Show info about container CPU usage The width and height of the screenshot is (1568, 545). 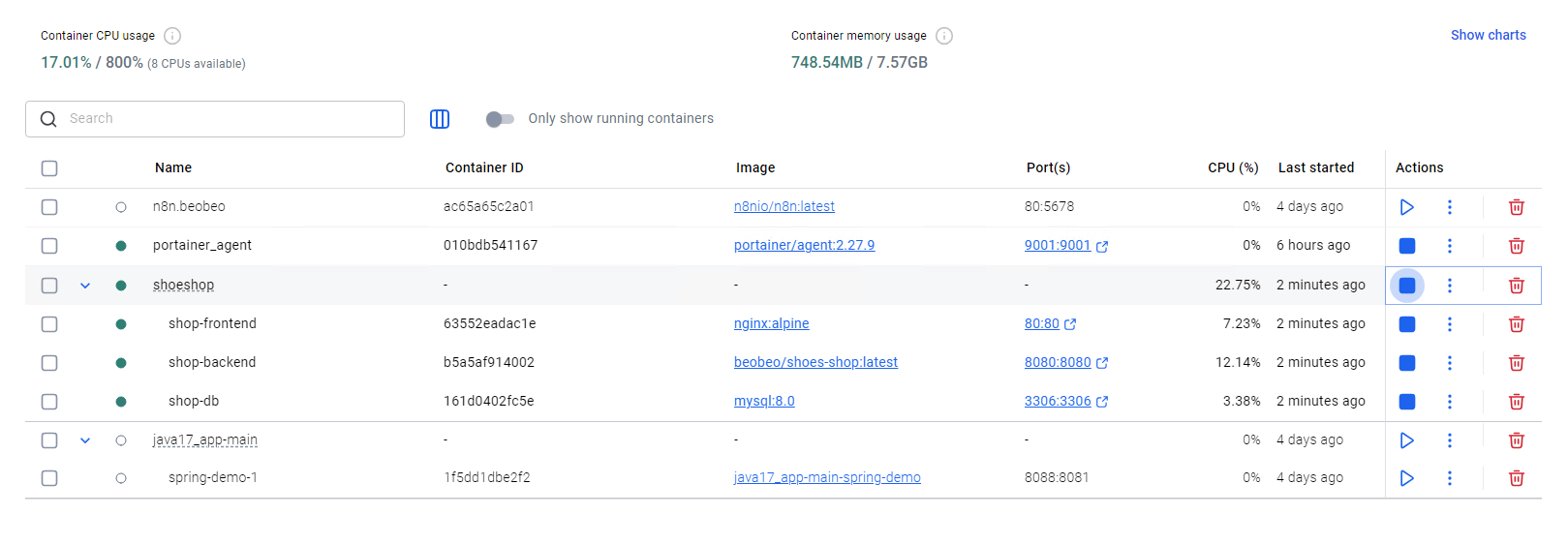click(172, 36)
